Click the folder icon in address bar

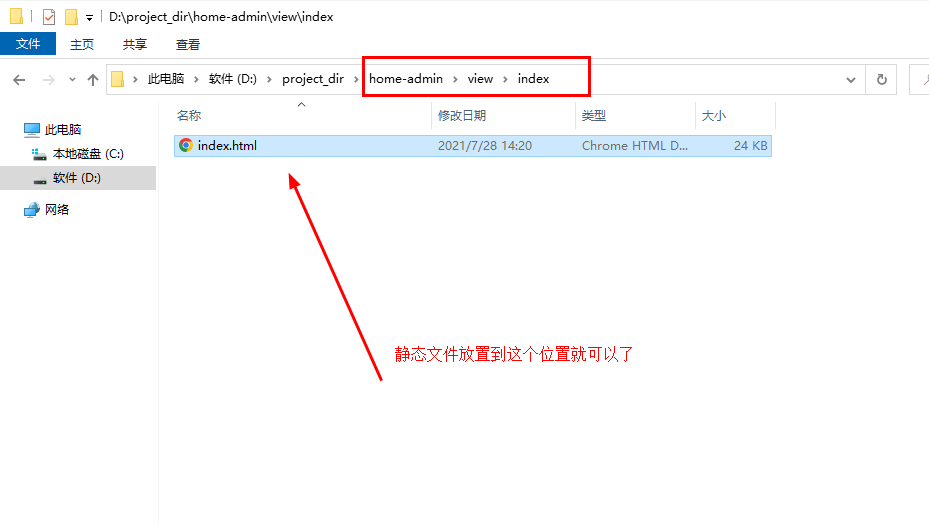pos(118,79)
